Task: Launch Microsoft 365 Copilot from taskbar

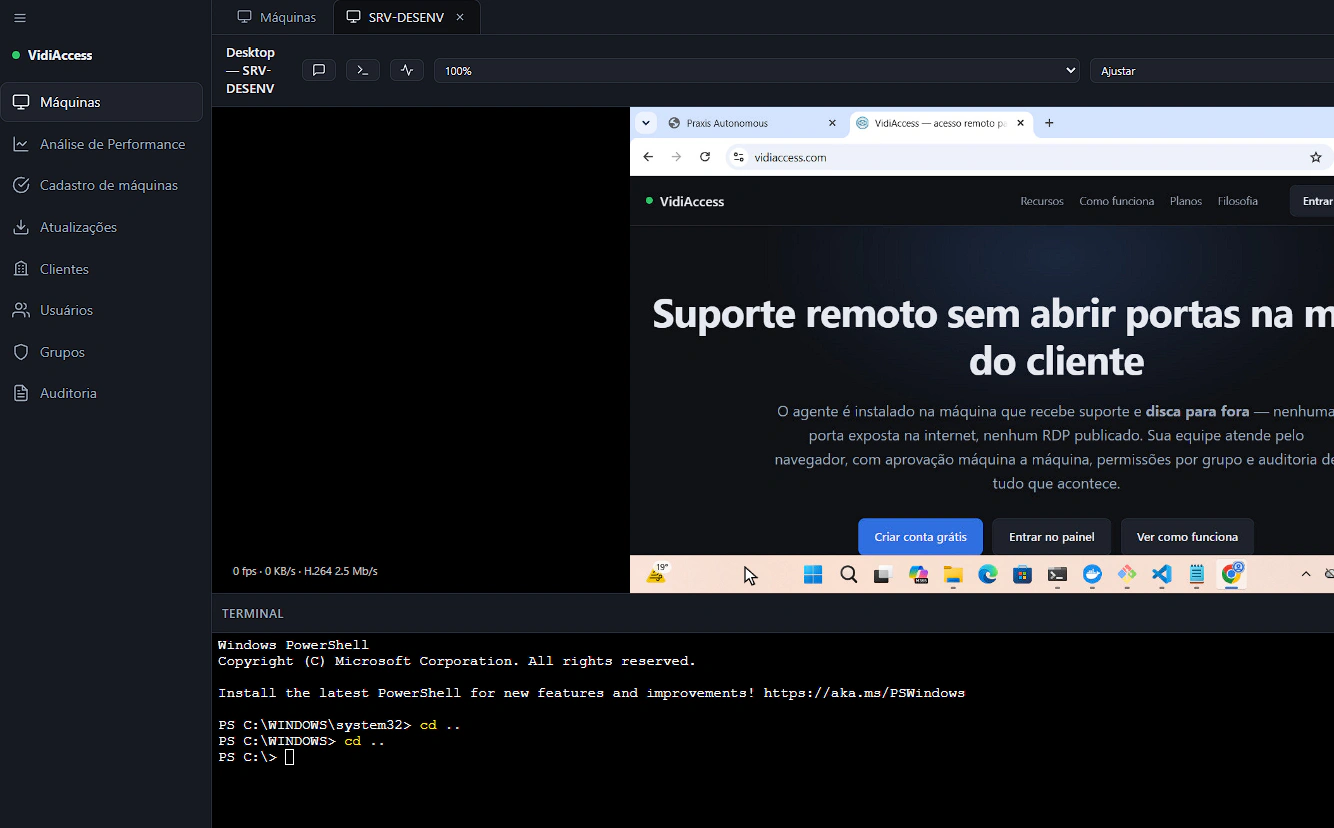Action: click(x=918, y=575)
